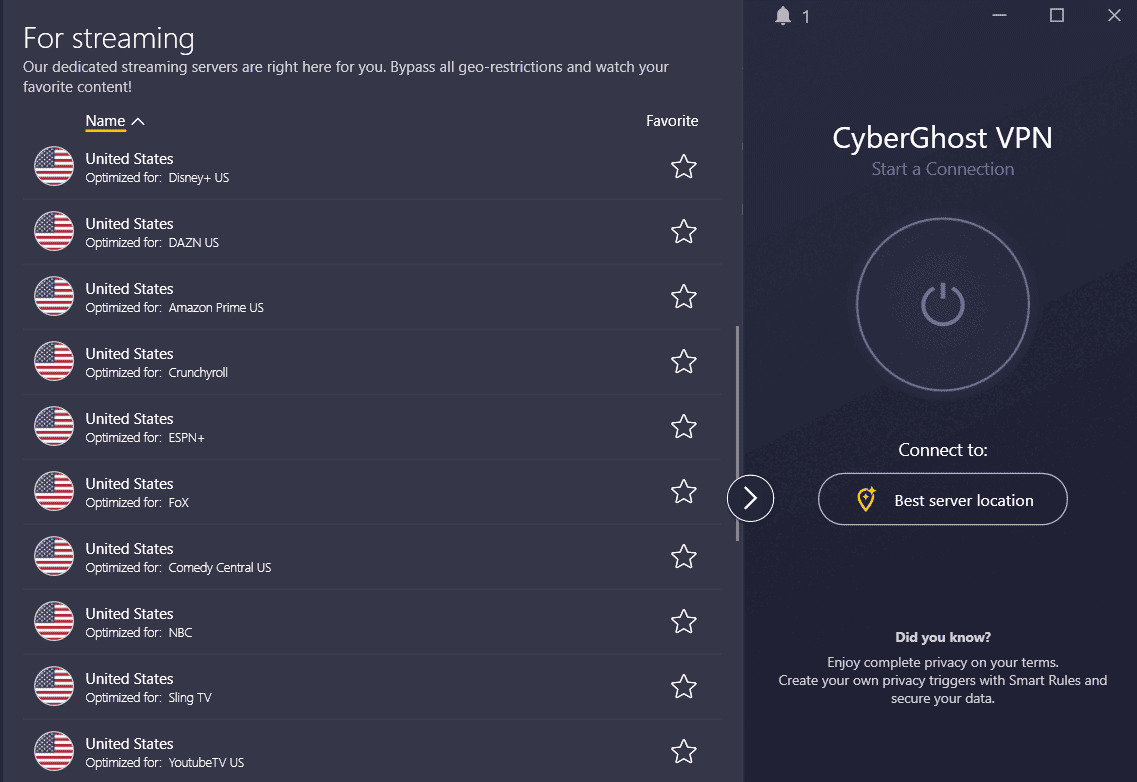Star the Comedy Central US server
1137x782 pixels.
[684, 556]
